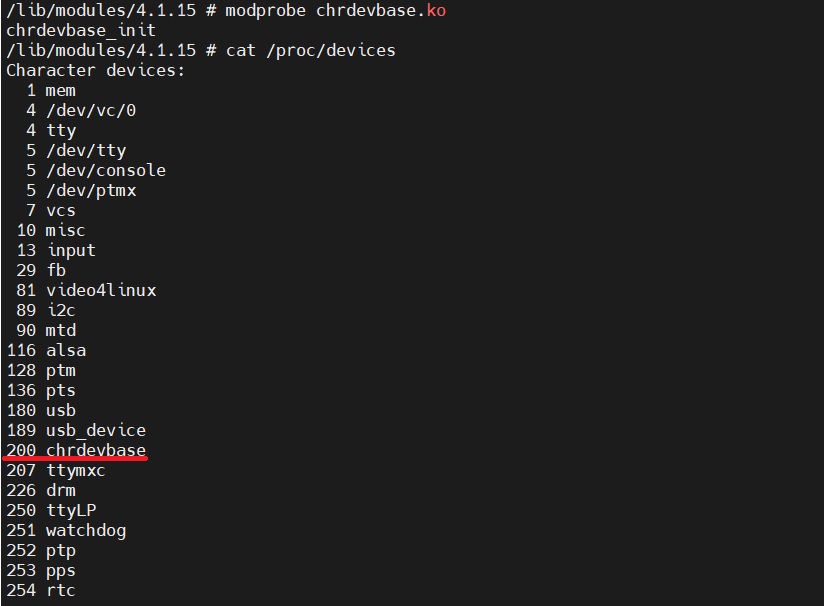824x606 pixels.
Task: Click the /dev/console device line
Action: click(96, 170)
